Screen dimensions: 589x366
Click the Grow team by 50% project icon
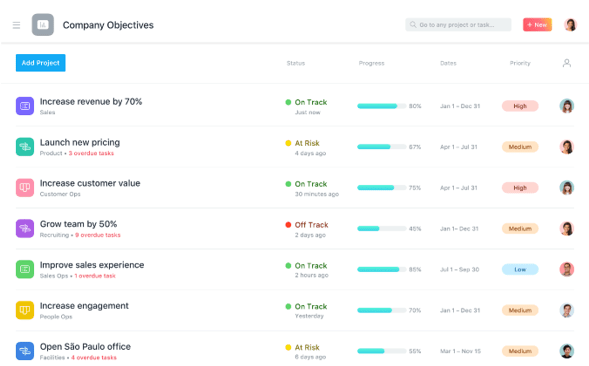coord(25,228)
